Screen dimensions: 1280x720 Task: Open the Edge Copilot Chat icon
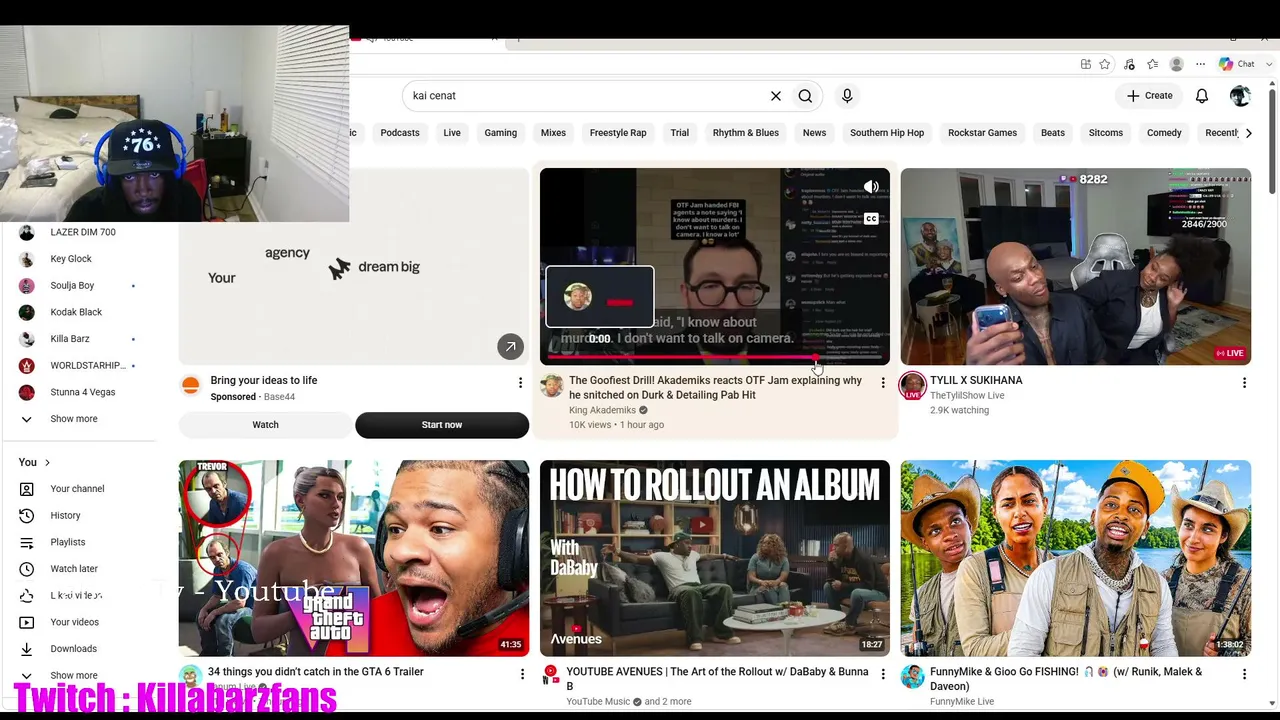[x=1226, y=64]
